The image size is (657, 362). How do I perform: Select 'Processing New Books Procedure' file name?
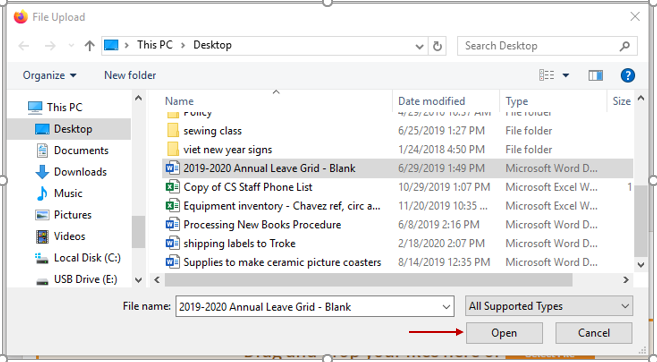[262, 225]
